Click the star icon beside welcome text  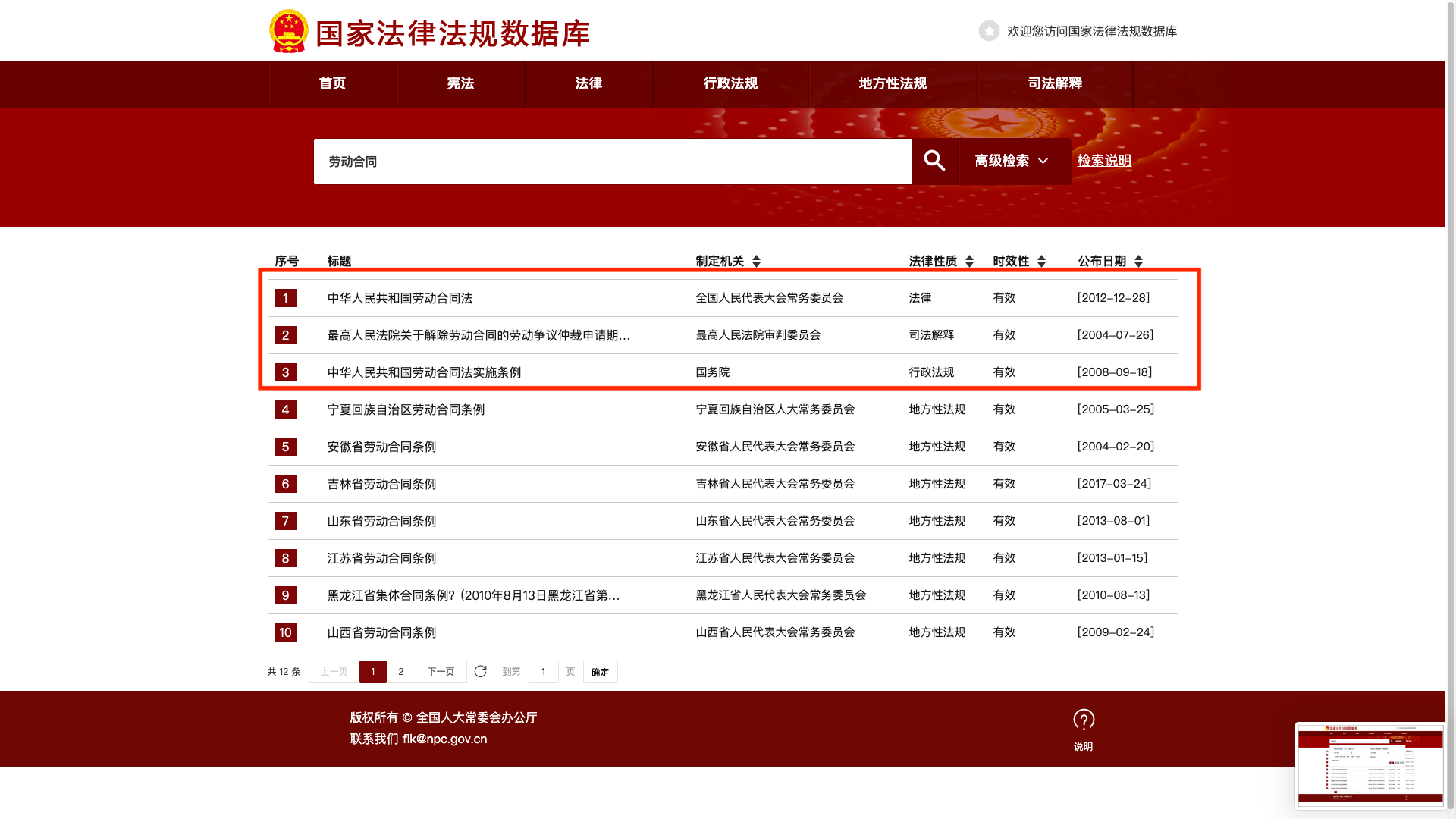pos(989,31)
